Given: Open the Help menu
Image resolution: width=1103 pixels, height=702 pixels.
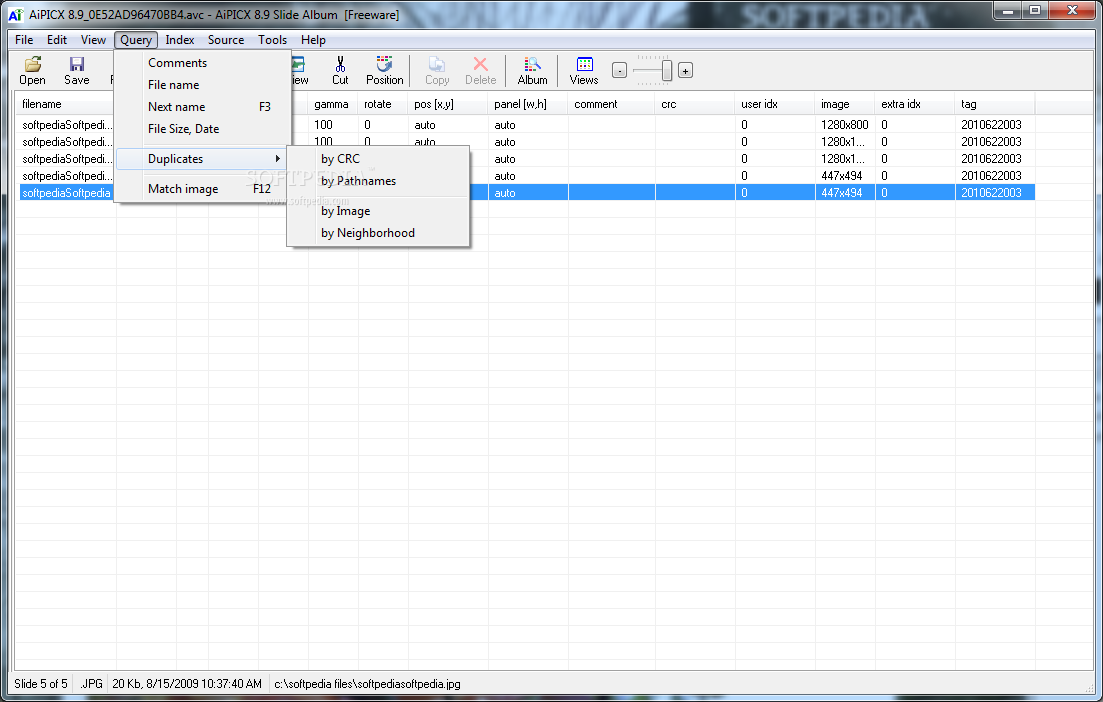Looking at the screenshot, I should (x=313, y=40).
